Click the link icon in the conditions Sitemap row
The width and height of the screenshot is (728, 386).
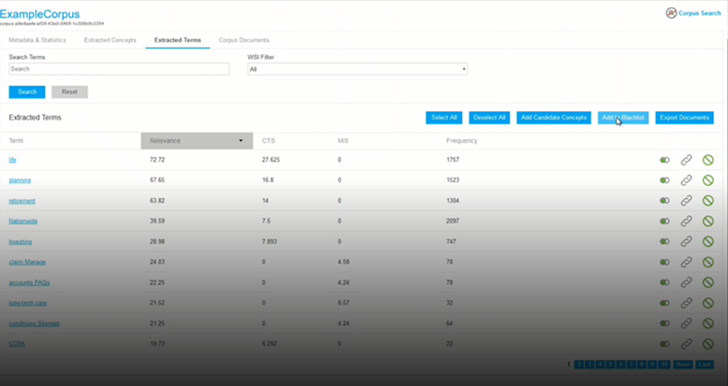tap(686, 323)
